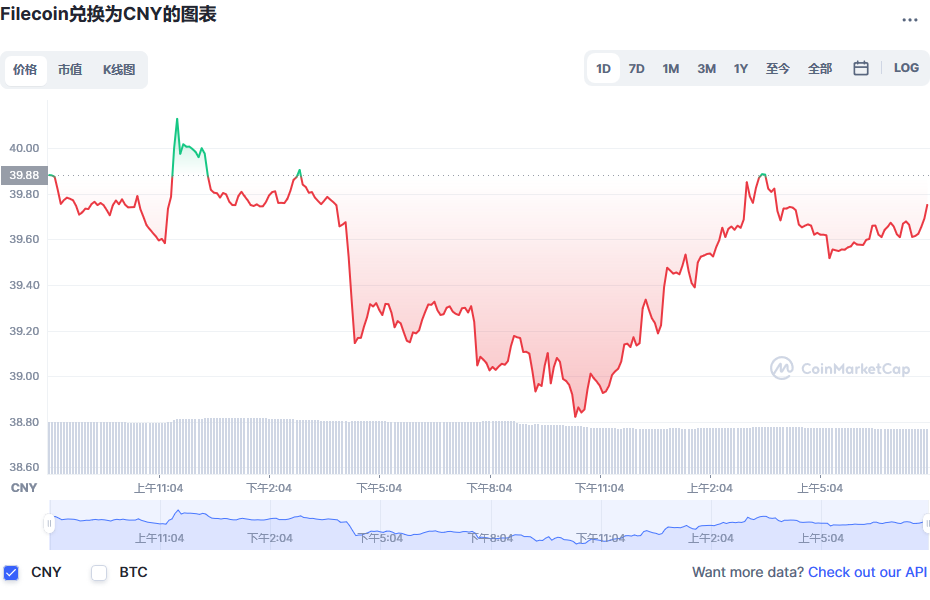The image size is (930, 600).
Task: Click the 40.00 price axis label
Action: click(24, 148)
